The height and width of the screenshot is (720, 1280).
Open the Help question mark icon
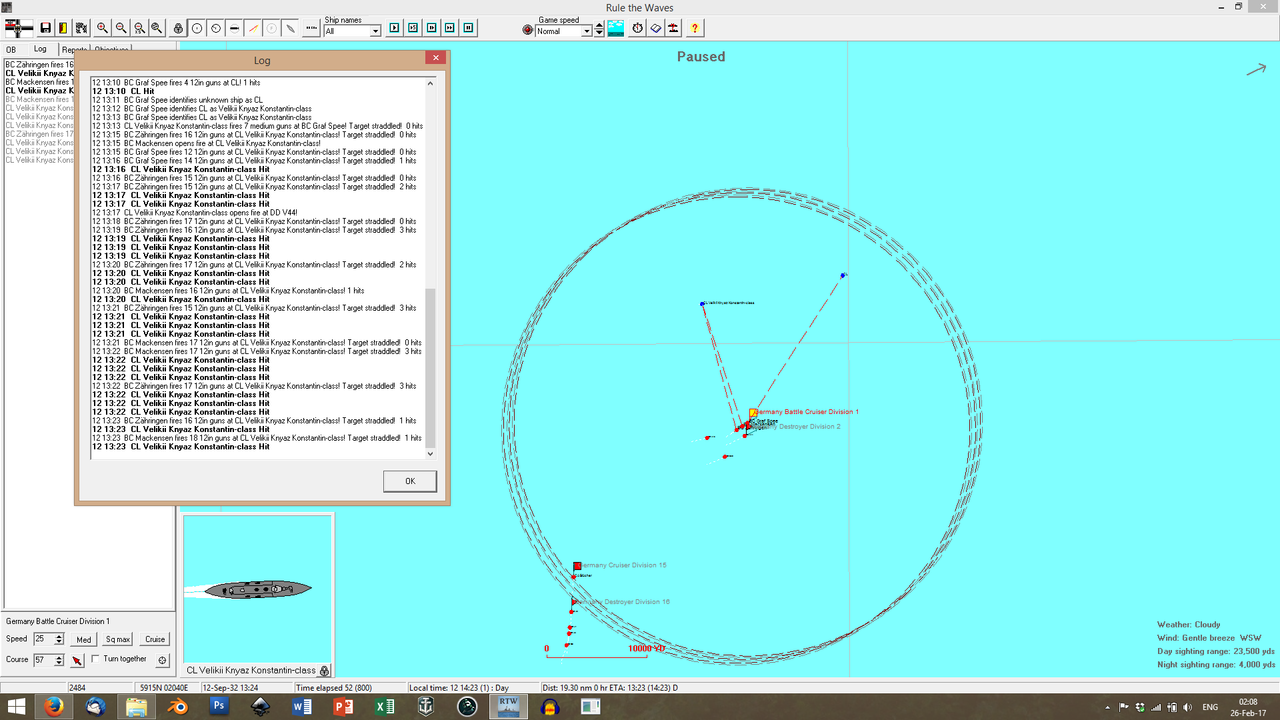(x=694, y=28)
